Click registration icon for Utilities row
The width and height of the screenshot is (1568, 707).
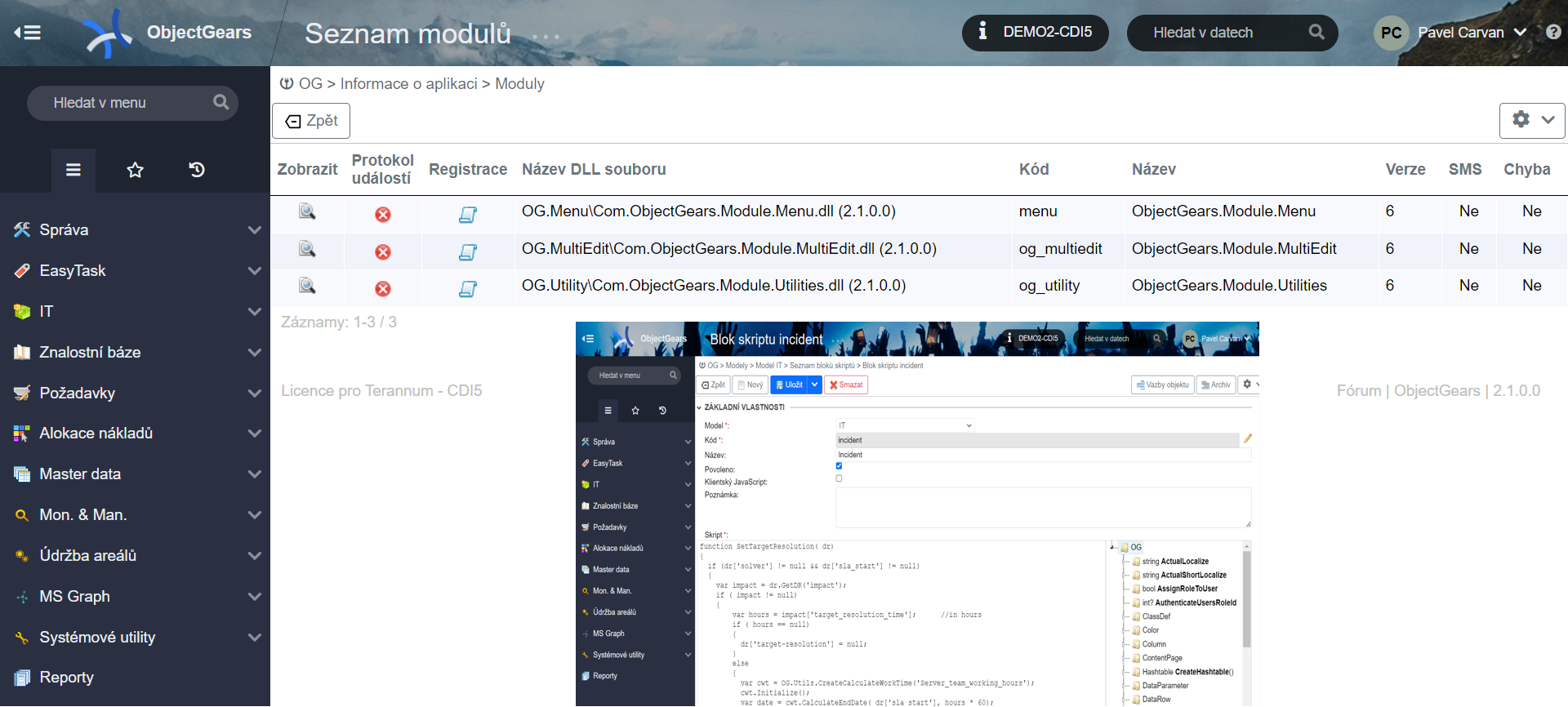pos(468,289)
